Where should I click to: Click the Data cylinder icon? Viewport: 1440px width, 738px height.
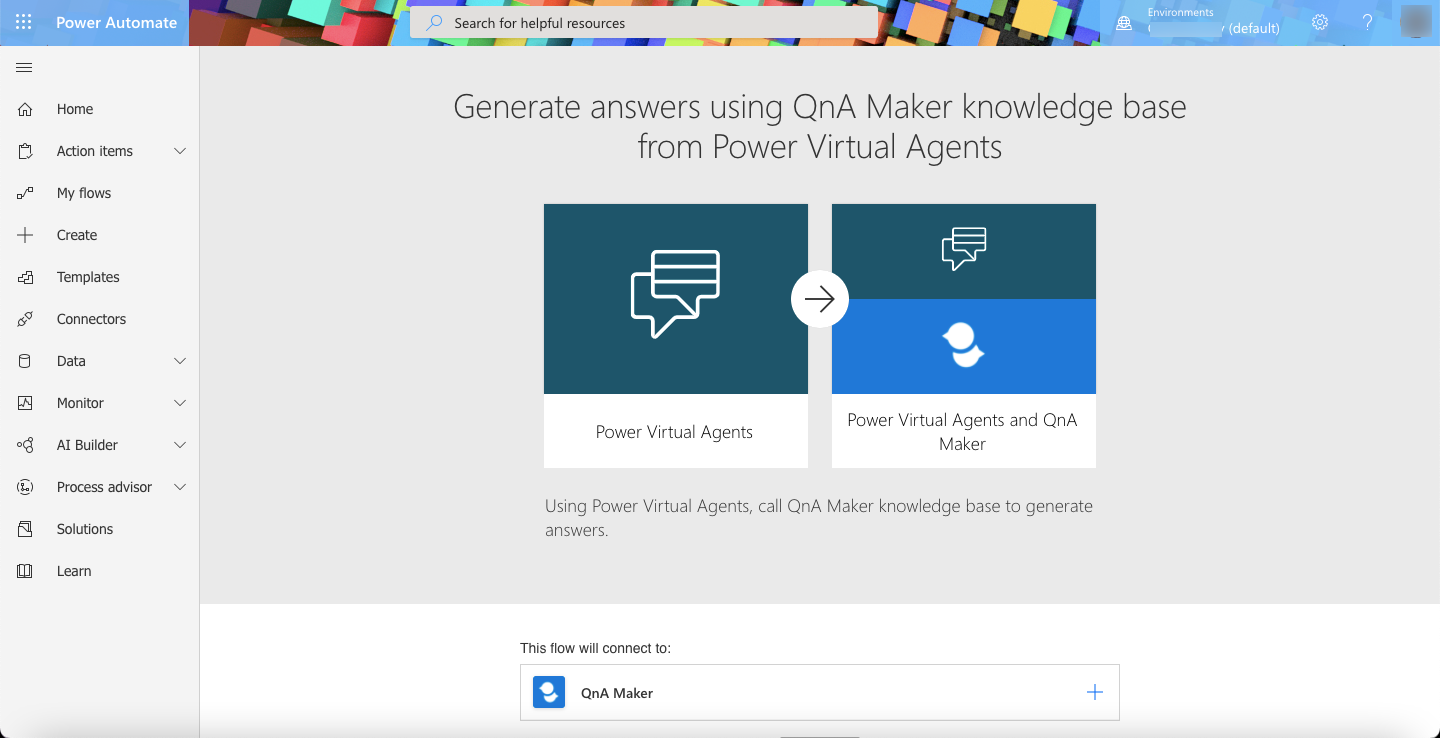click(25, 361)
